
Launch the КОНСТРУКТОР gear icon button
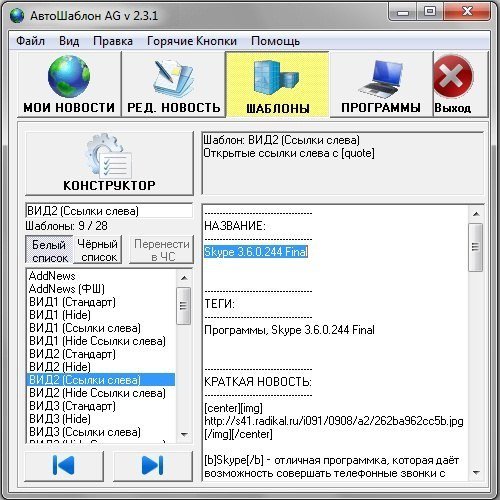[x=109, y=163]
